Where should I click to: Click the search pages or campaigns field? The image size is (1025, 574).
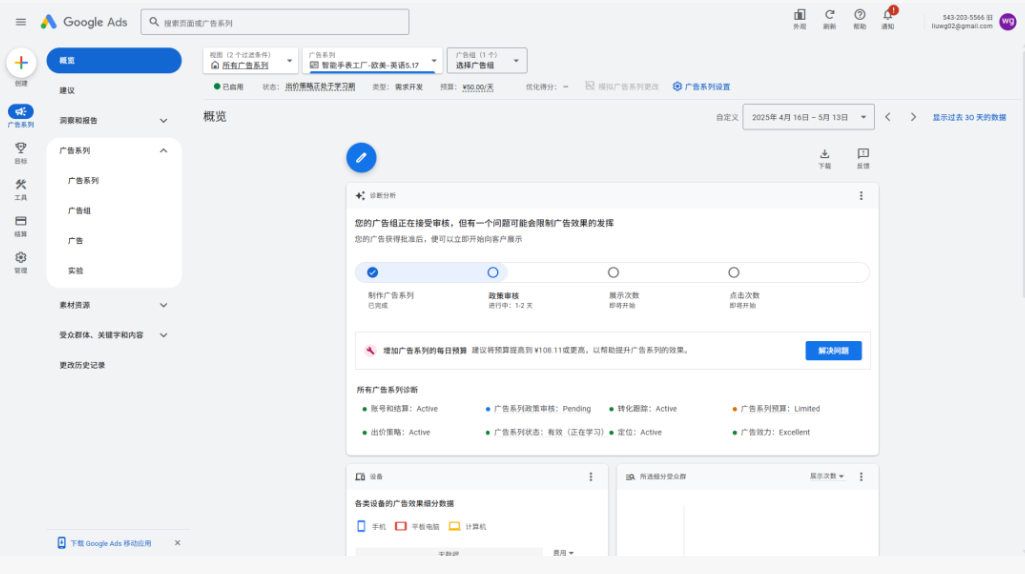click(275, 22)
